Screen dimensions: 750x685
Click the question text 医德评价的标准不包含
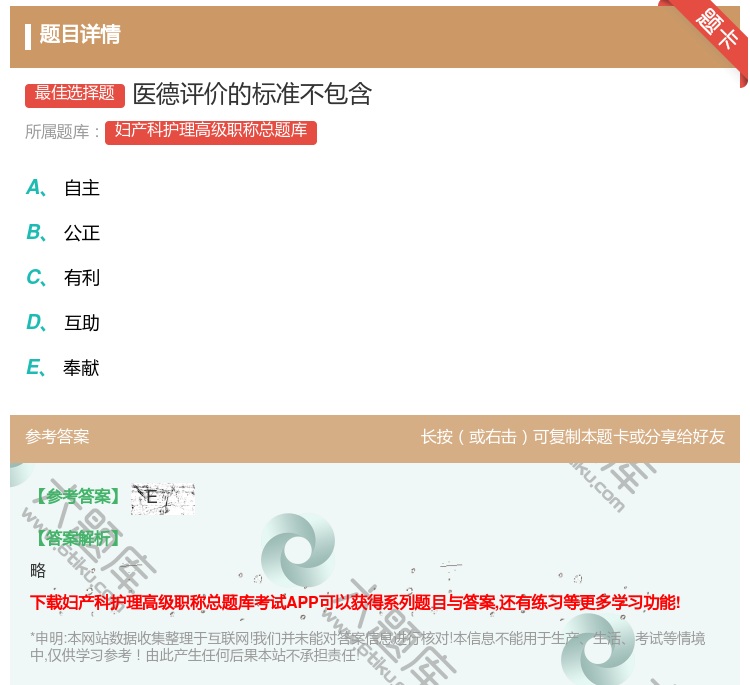point(252,94)
